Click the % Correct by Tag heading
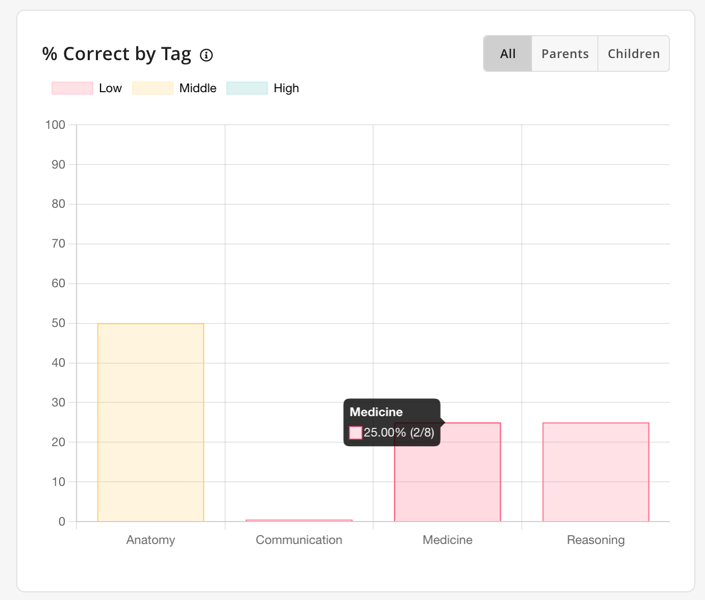 [x=116, y=54]
